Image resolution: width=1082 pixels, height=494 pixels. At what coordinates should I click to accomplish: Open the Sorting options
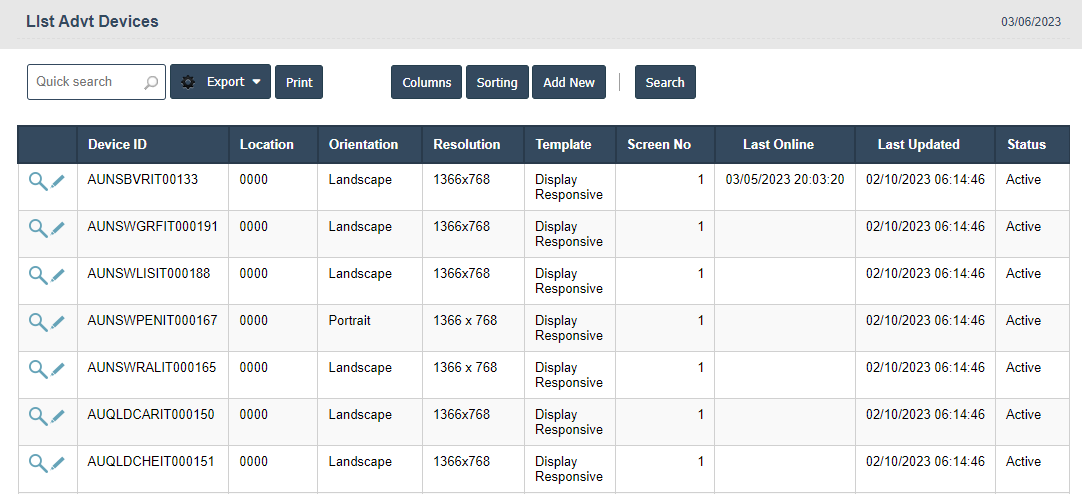497,82
